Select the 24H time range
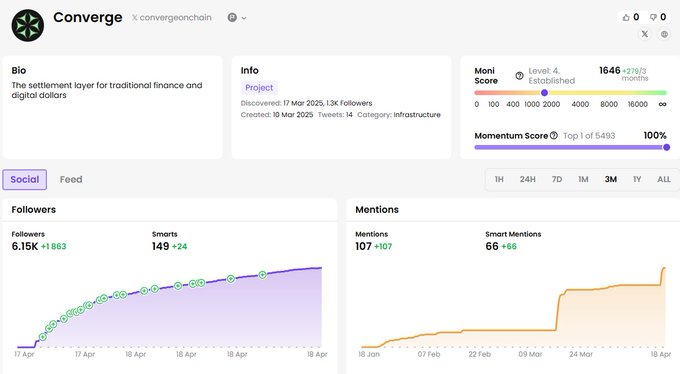Image resolution: width=680 pixels, height=374 pixels. [528, 179]
